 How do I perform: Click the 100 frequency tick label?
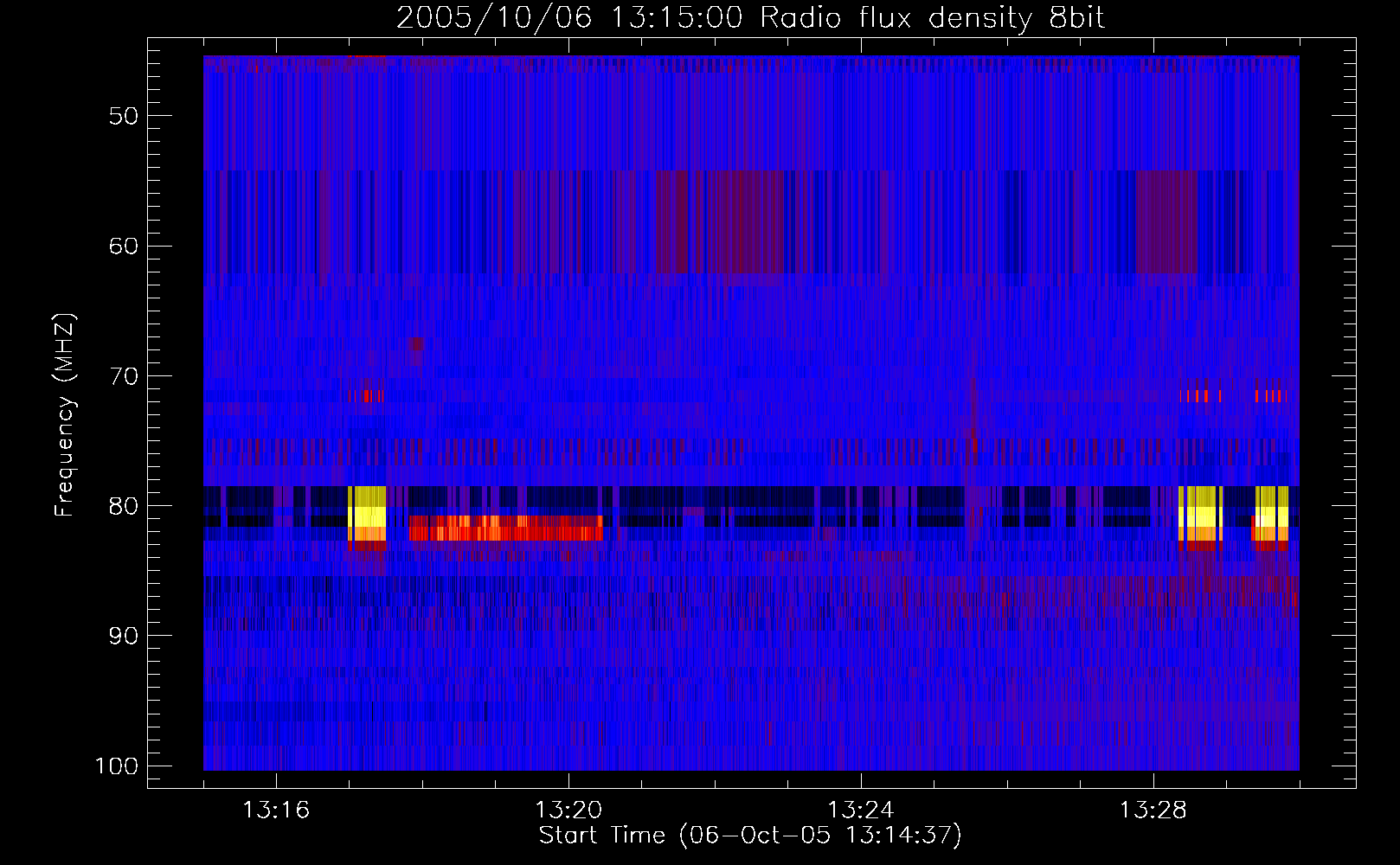pos(117,766)
